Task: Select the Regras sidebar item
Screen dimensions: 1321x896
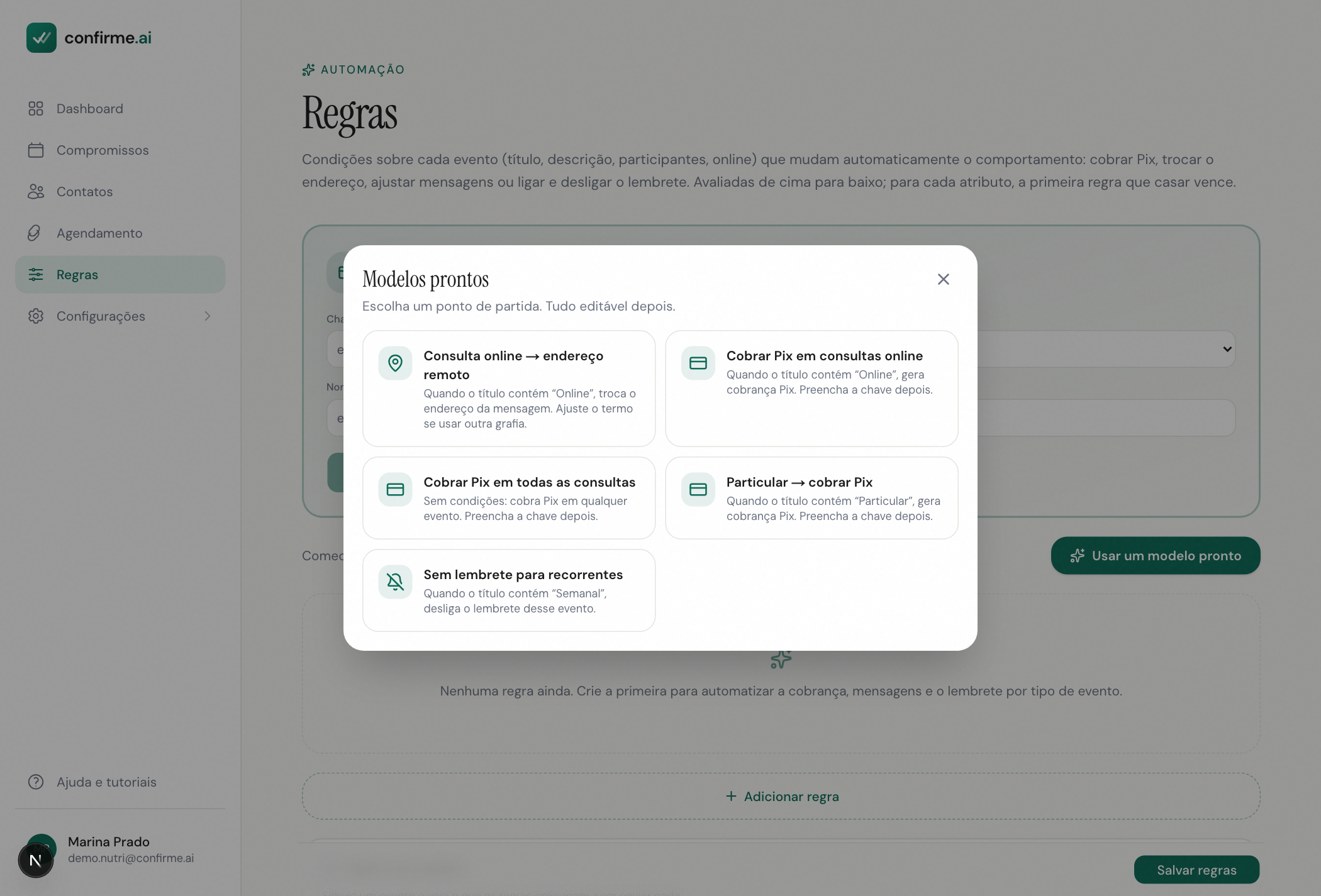Action: [x=120, y=275]
